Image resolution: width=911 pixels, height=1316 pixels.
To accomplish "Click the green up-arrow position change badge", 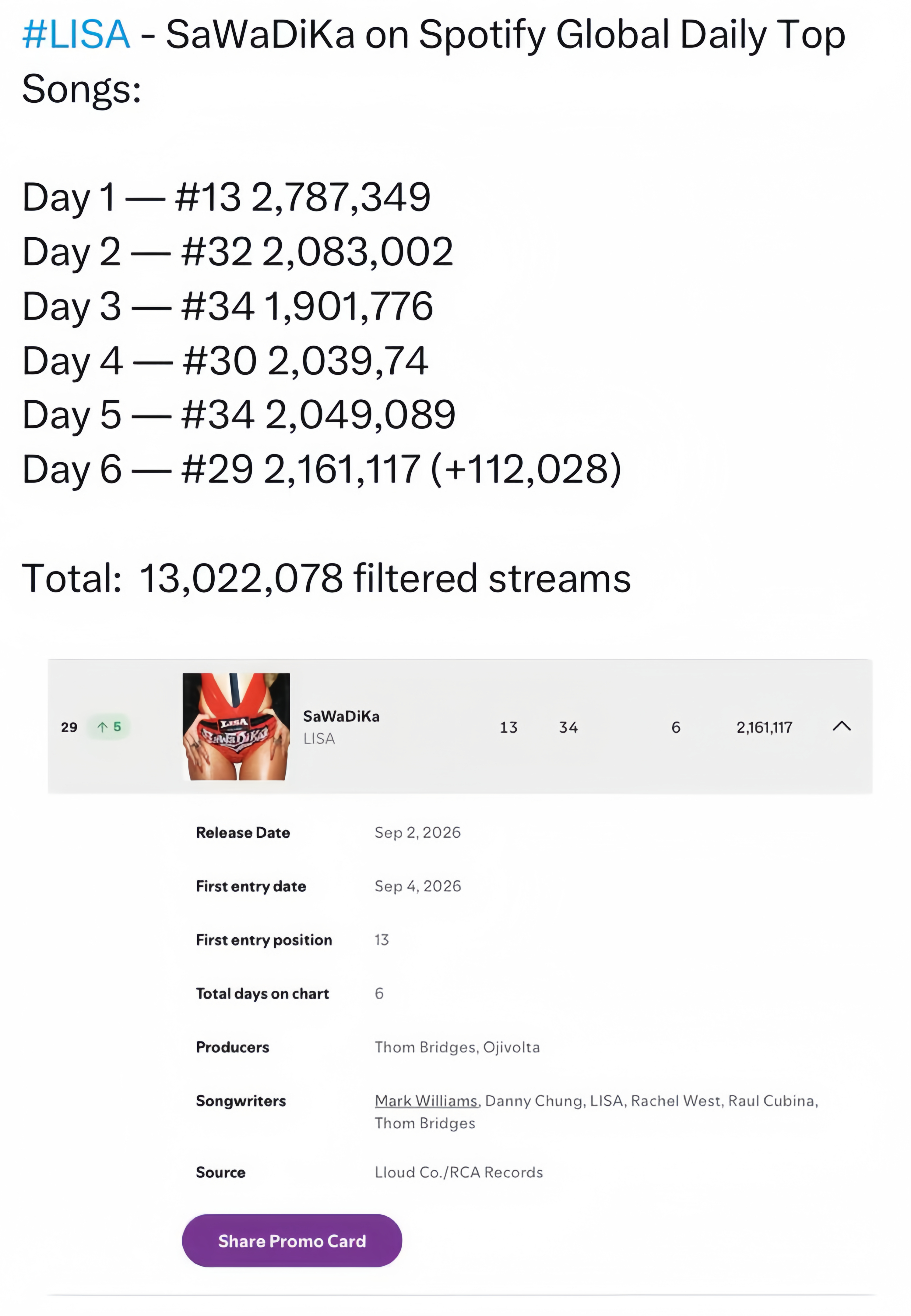I will pyautogui.click(x=108, y=727).
